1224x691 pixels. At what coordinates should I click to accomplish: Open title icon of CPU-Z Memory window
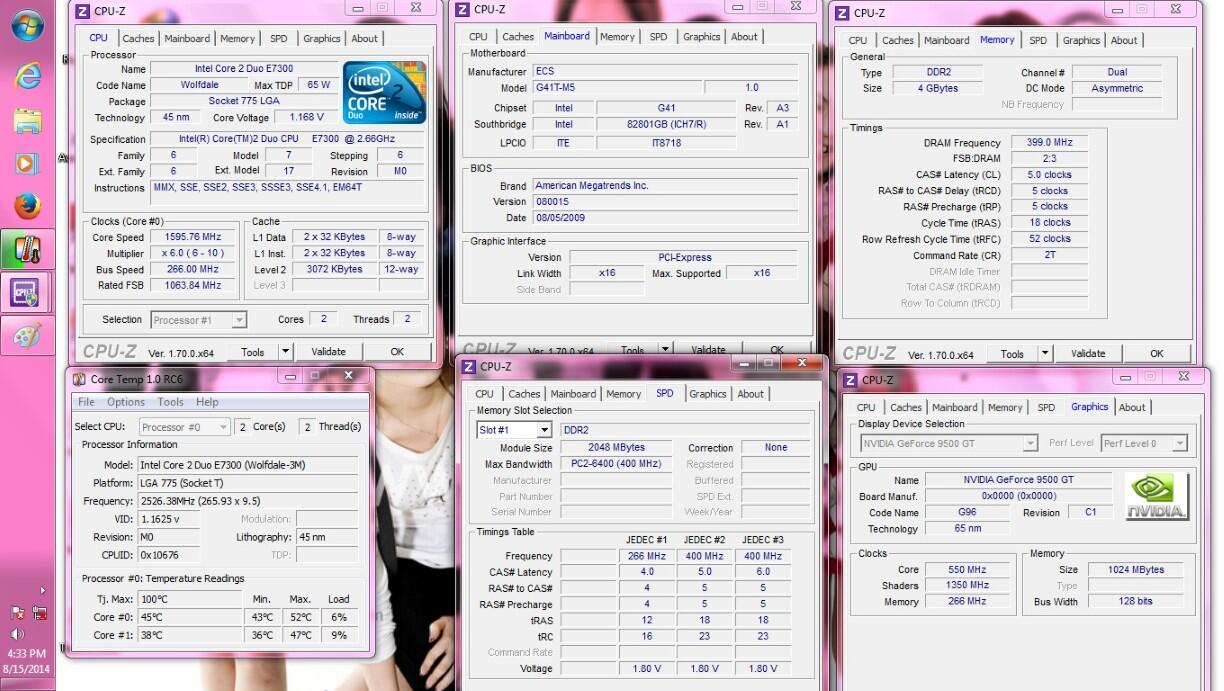(x=841, y=13)
